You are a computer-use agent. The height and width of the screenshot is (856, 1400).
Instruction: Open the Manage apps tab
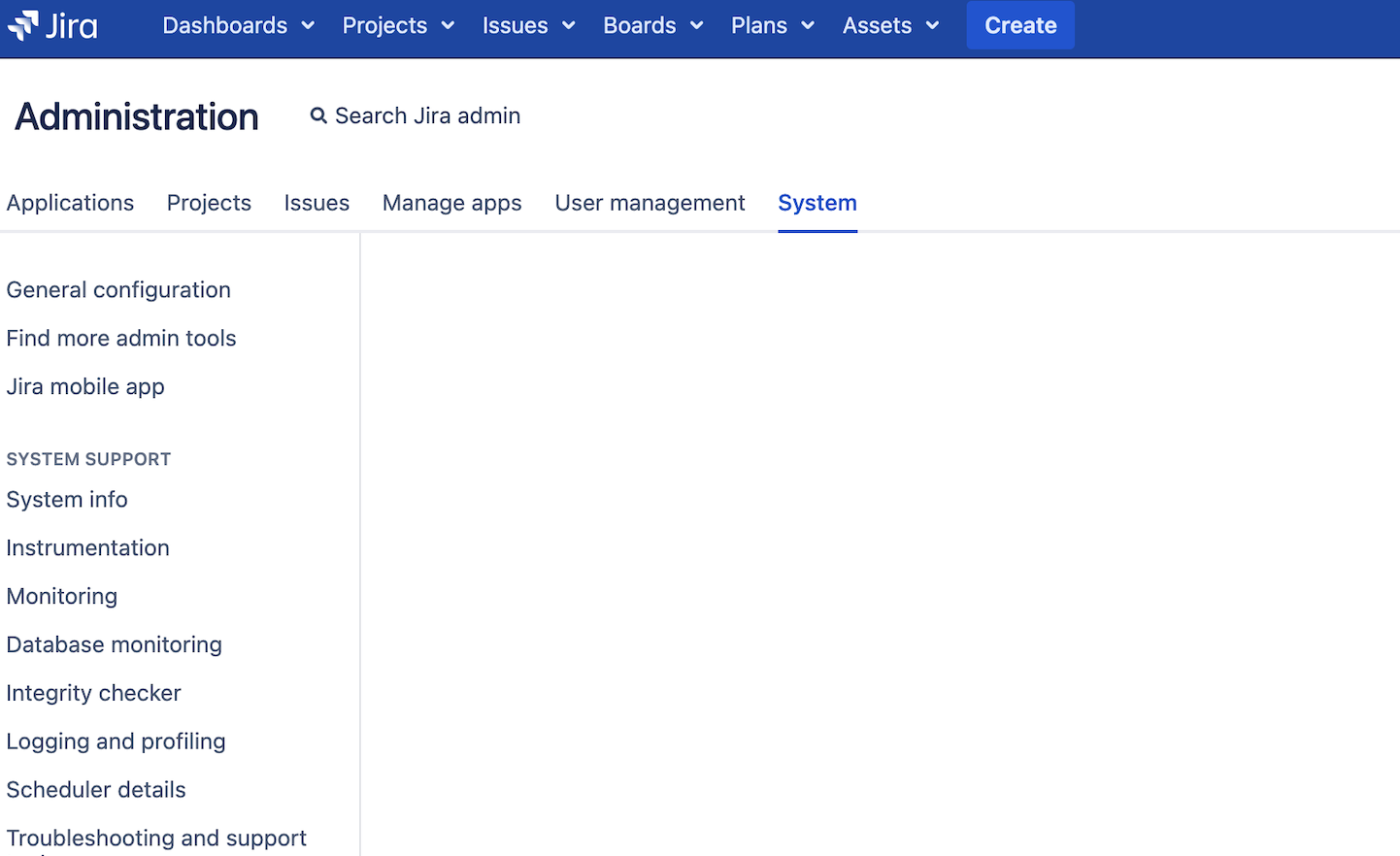452,203
